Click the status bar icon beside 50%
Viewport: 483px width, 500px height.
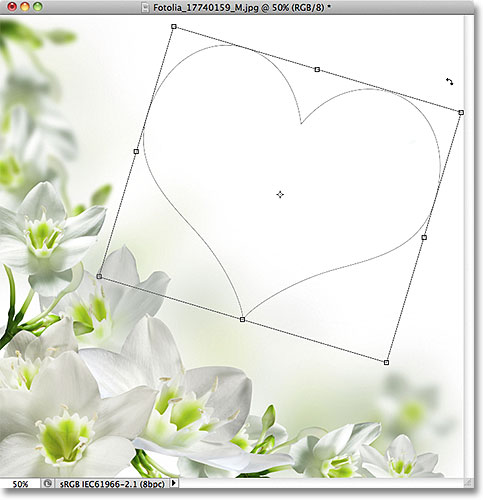click(x=48, y=483)
